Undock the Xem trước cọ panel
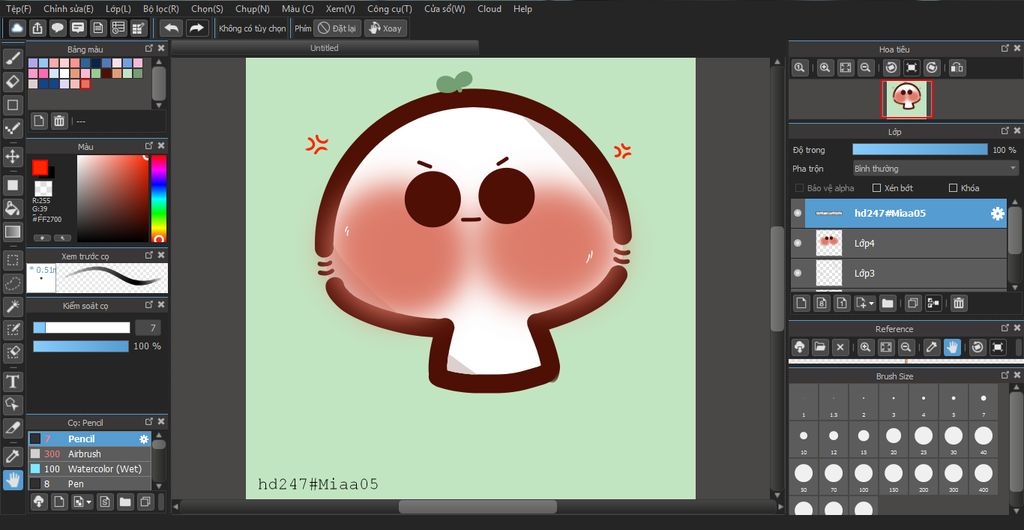Image resolution: width=1024 pixels, height=530 pixels. coord(149,256)
